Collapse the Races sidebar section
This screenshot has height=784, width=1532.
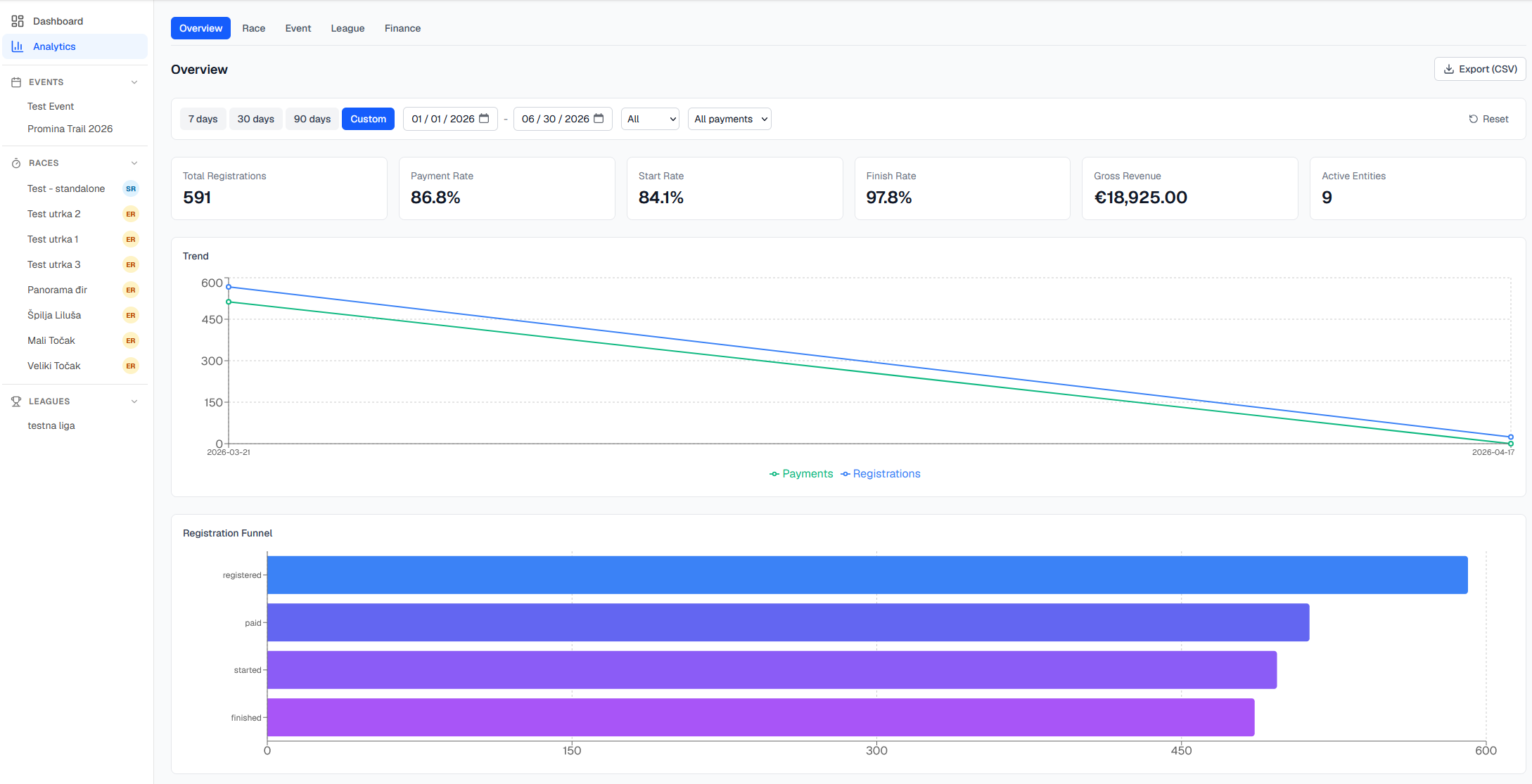tap(134, 163)
